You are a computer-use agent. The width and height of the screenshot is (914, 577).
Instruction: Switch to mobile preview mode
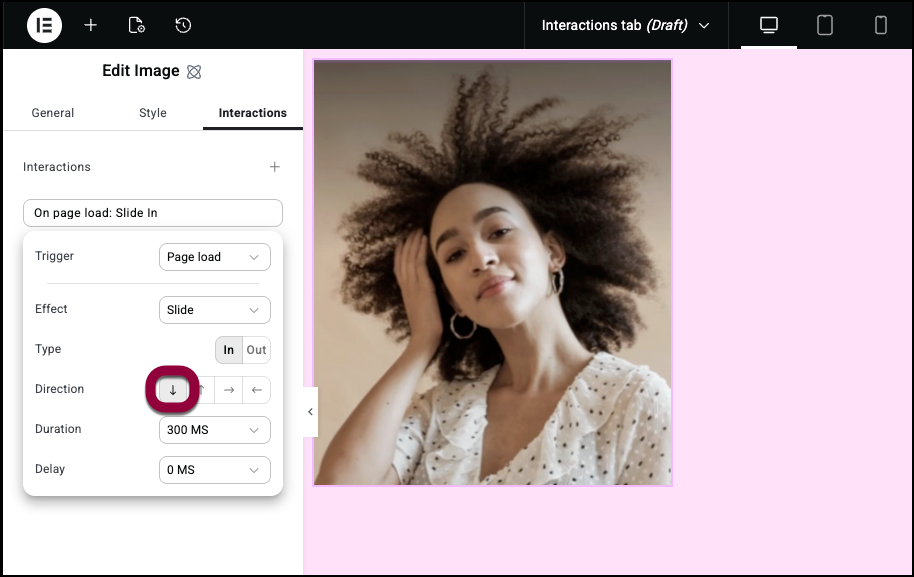pyautogui.click(x=881, y=25)
